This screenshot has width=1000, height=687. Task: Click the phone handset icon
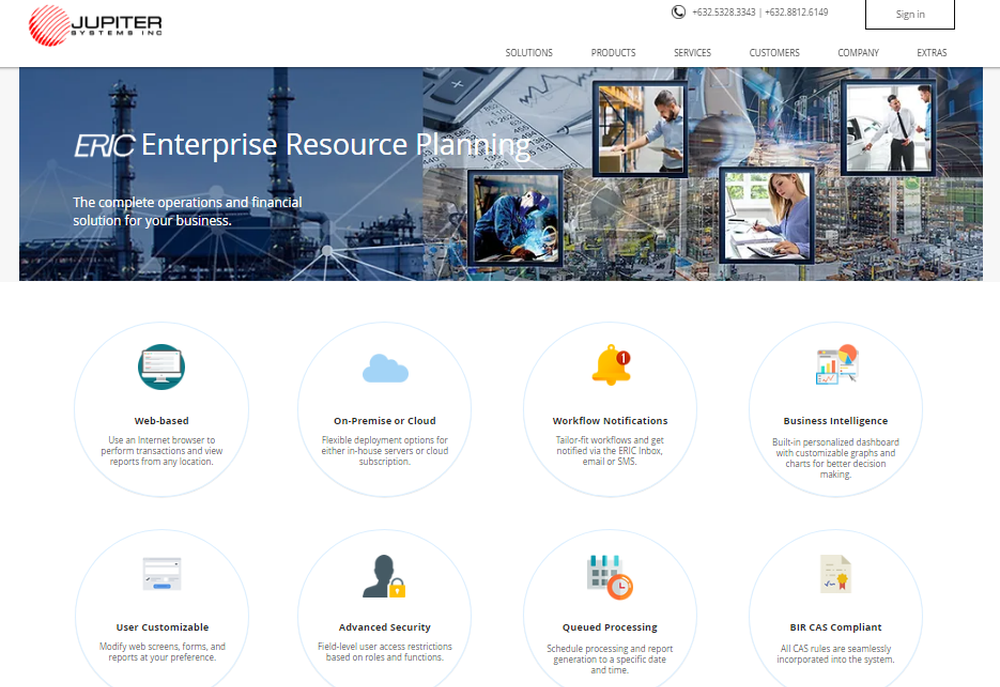[x=679, y=12]
